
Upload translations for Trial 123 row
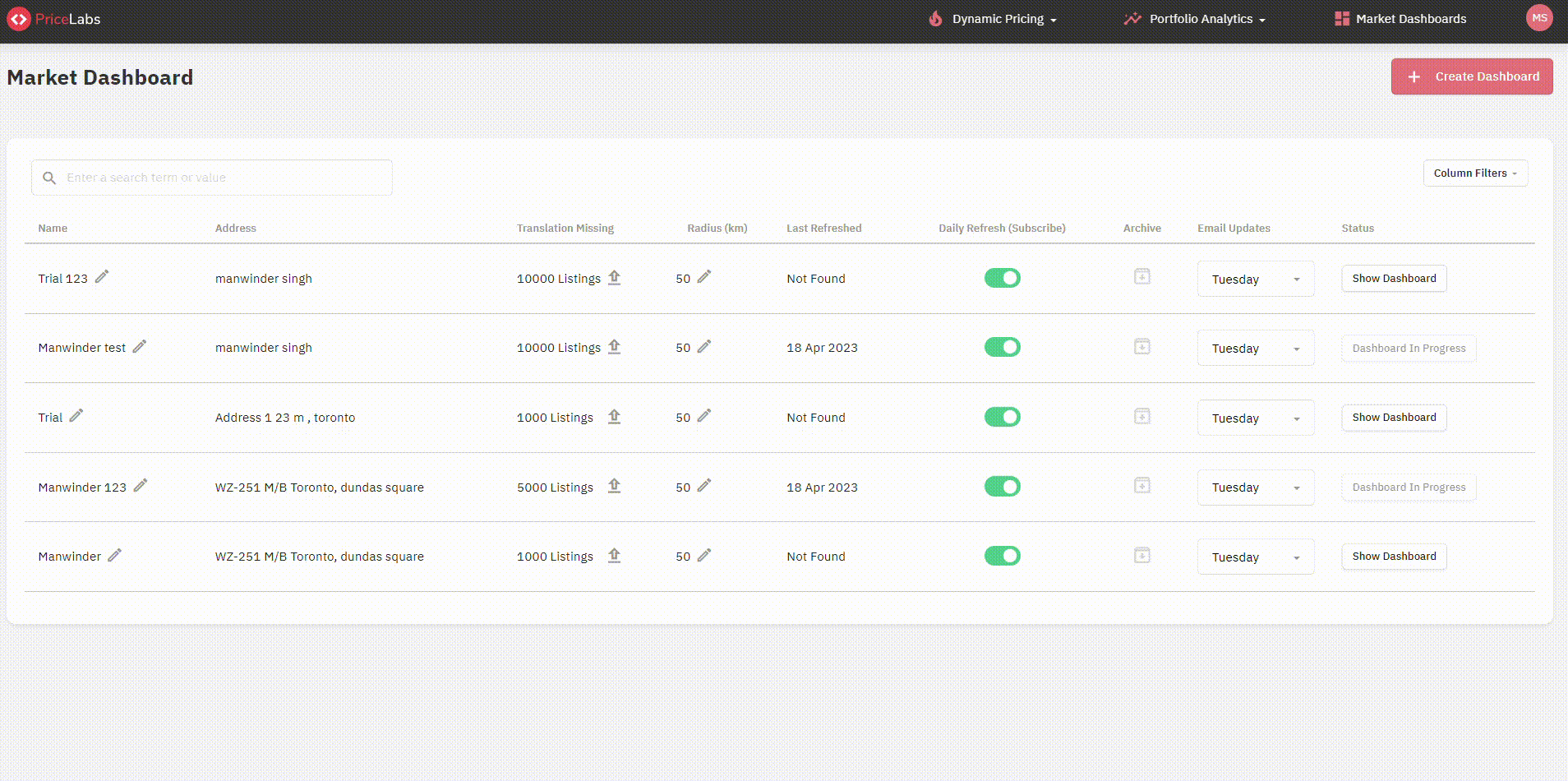point(615,277)
